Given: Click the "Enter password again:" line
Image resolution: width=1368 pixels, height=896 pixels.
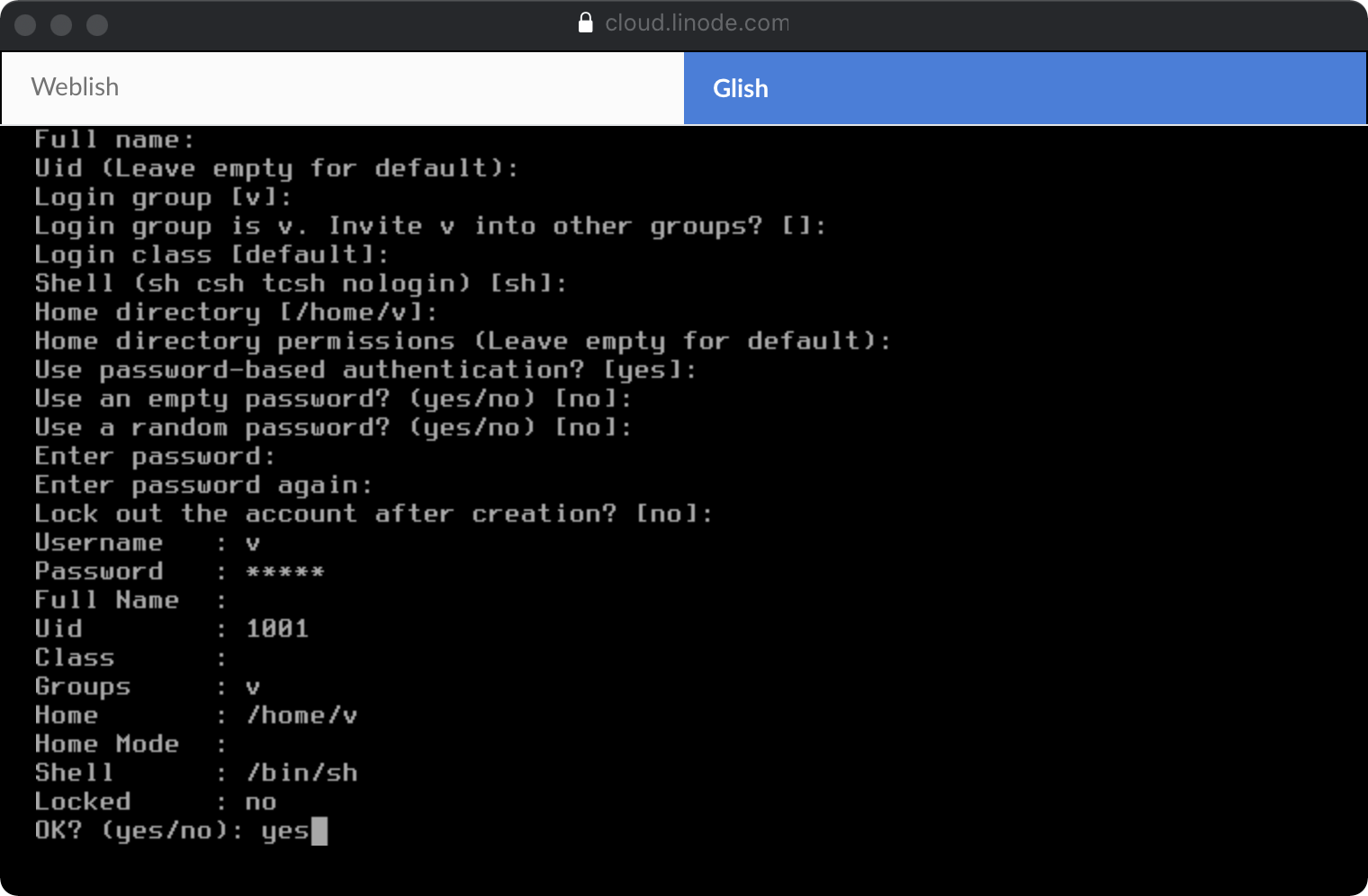Looking at the screenshot, I should click(x=202, y=485).
